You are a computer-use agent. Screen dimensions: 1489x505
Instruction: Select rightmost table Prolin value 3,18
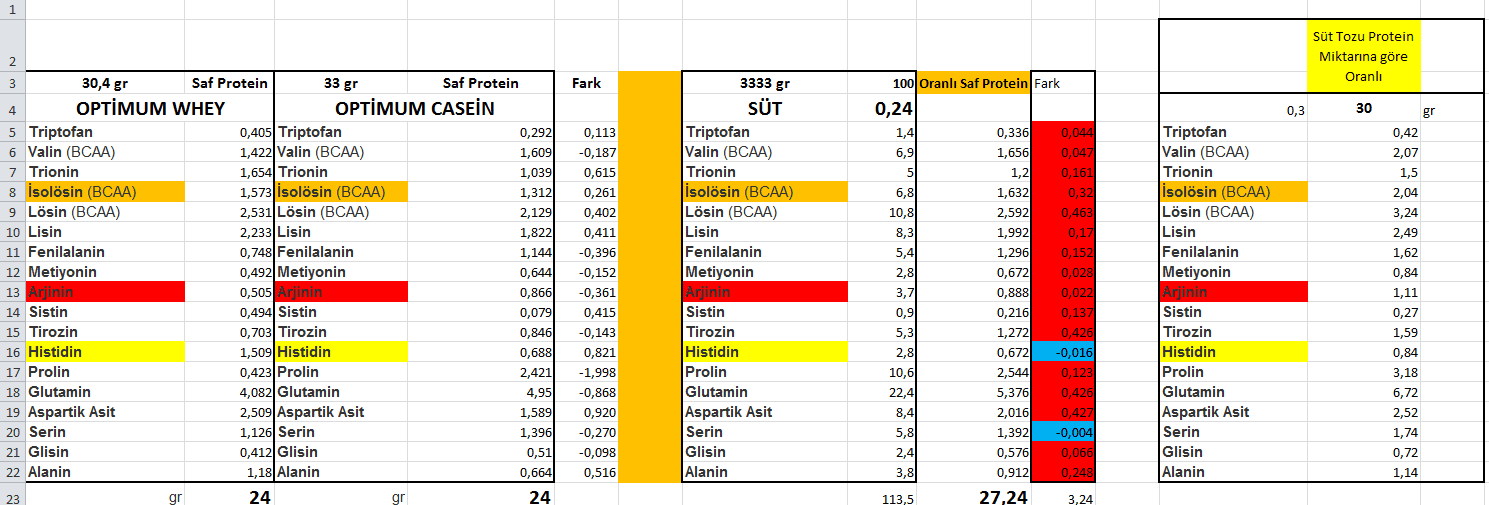(x=1363, y=372)
